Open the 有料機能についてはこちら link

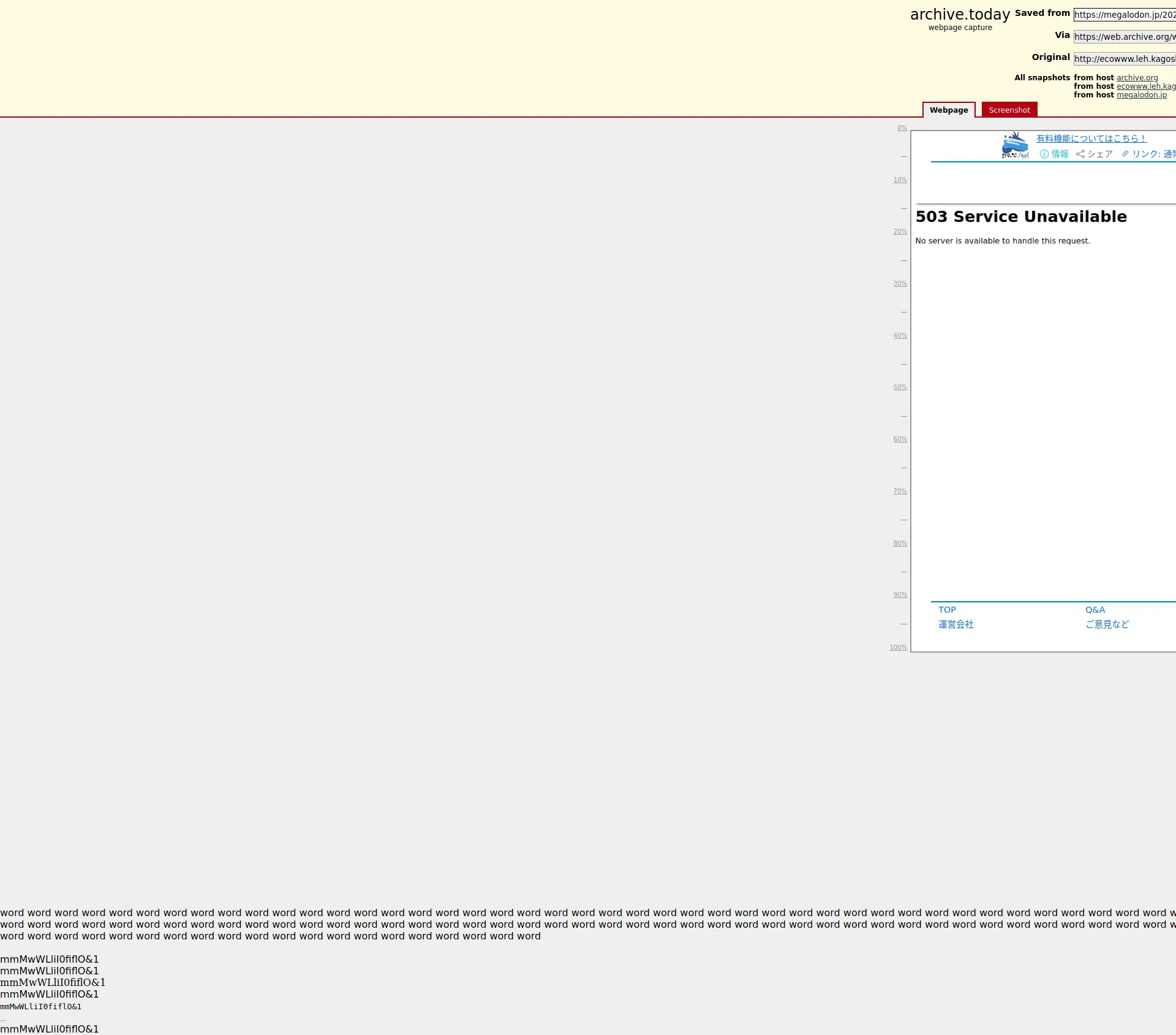(x=1091, y=138)
